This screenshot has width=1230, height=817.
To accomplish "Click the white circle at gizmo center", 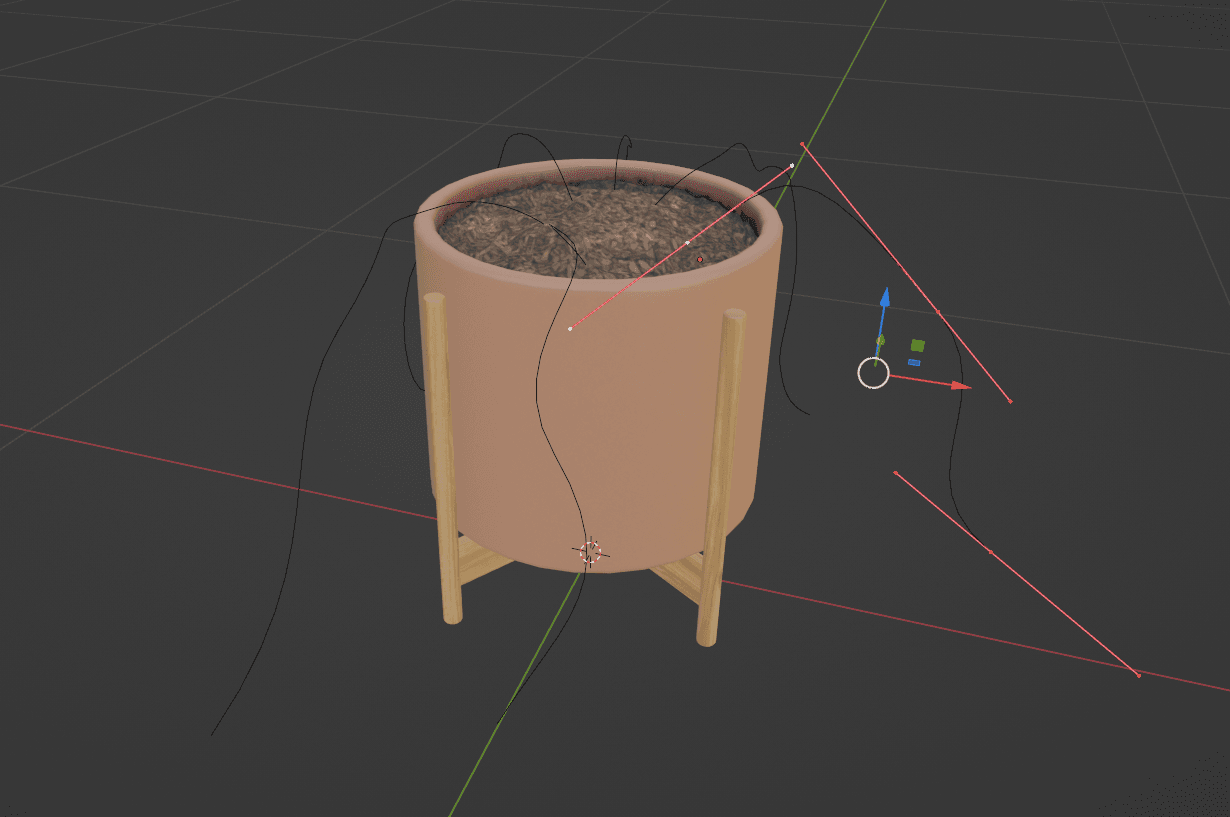I will click(x=873, y=373).
